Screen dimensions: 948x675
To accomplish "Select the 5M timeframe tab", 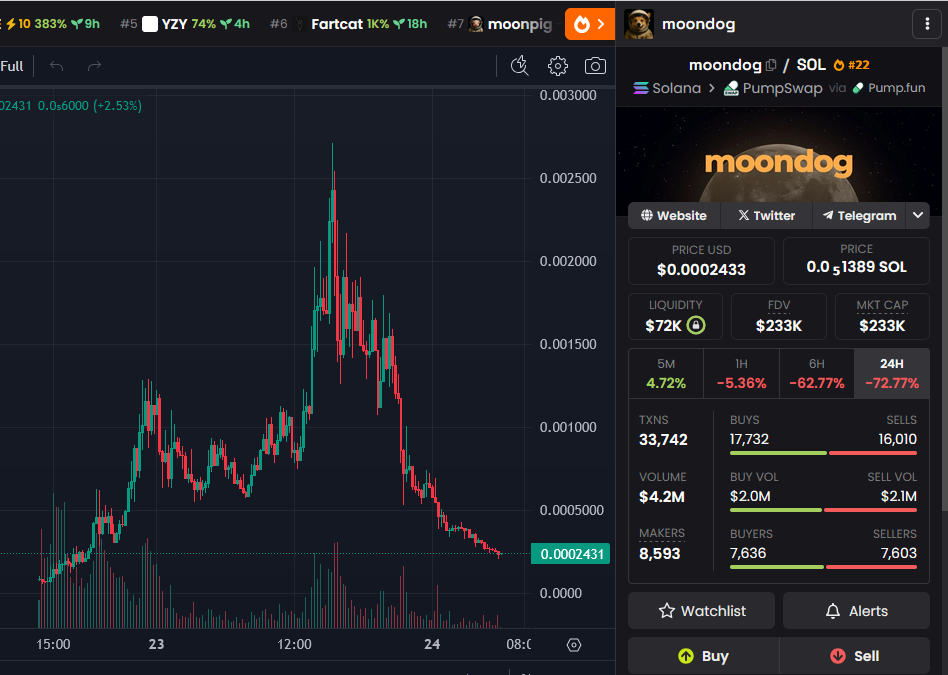I will point(666,374).
